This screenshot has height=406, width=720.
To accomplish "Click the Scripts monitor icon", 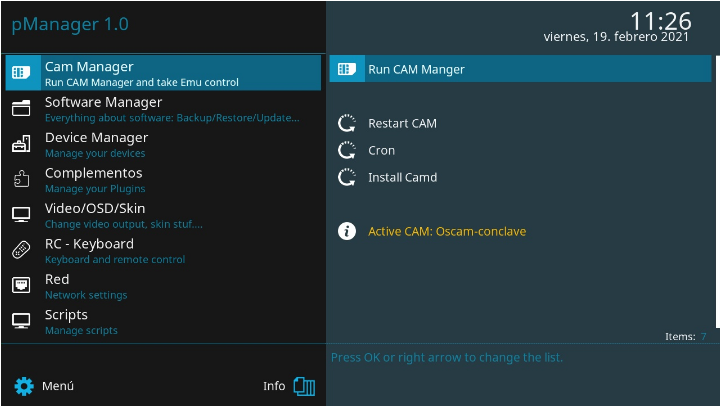I will click(21, 321).
